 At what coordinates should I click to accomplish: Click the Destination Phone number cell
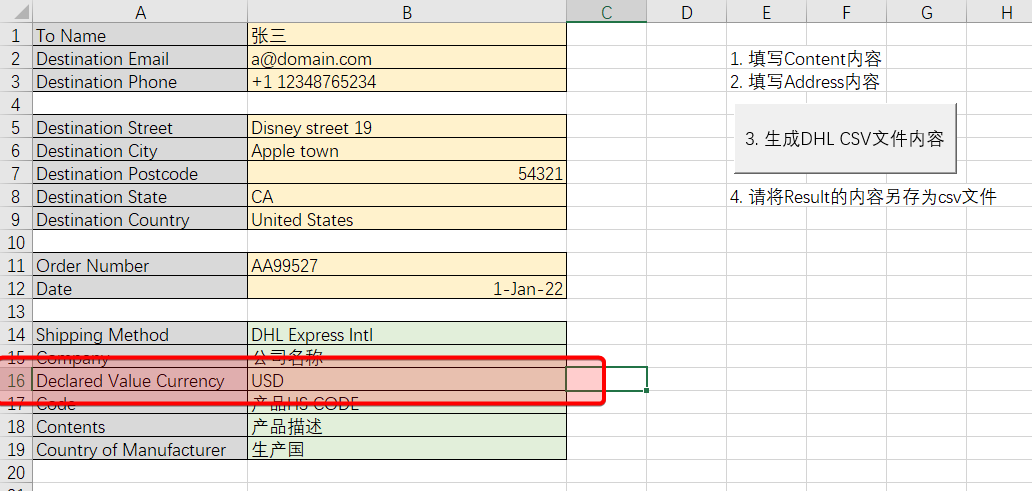[x=406, y=82]
